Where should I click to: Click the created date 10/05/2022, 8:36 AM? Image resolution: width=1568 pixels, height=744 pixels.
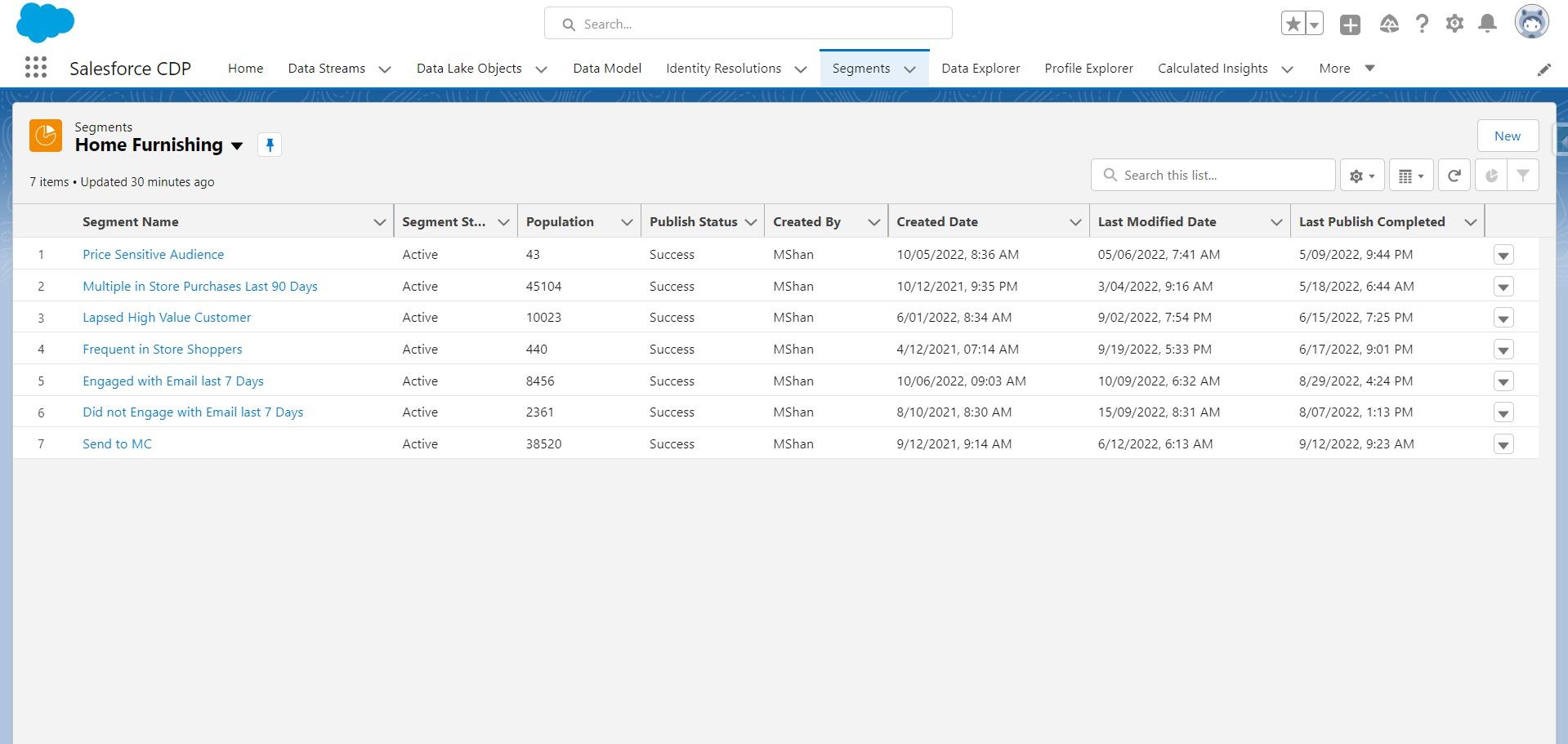[958, 255]
